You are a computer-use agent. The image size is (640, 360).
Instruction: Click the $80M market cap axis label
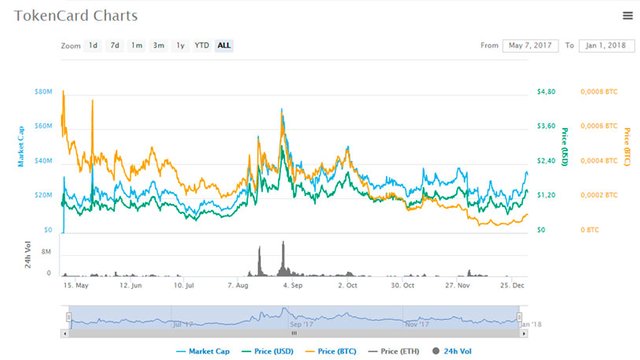tap(43, 92)
